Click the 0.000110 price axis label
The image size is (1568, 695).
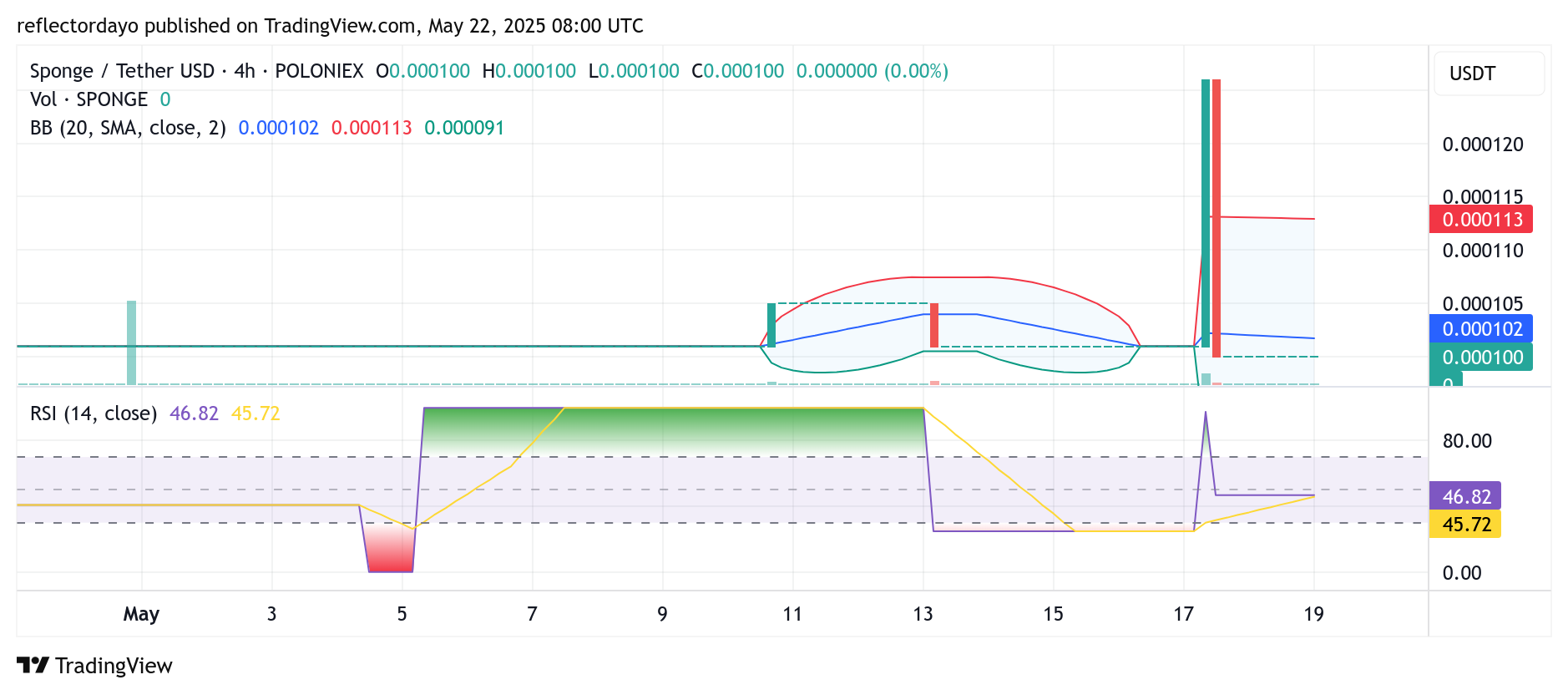coord(1483,251)
